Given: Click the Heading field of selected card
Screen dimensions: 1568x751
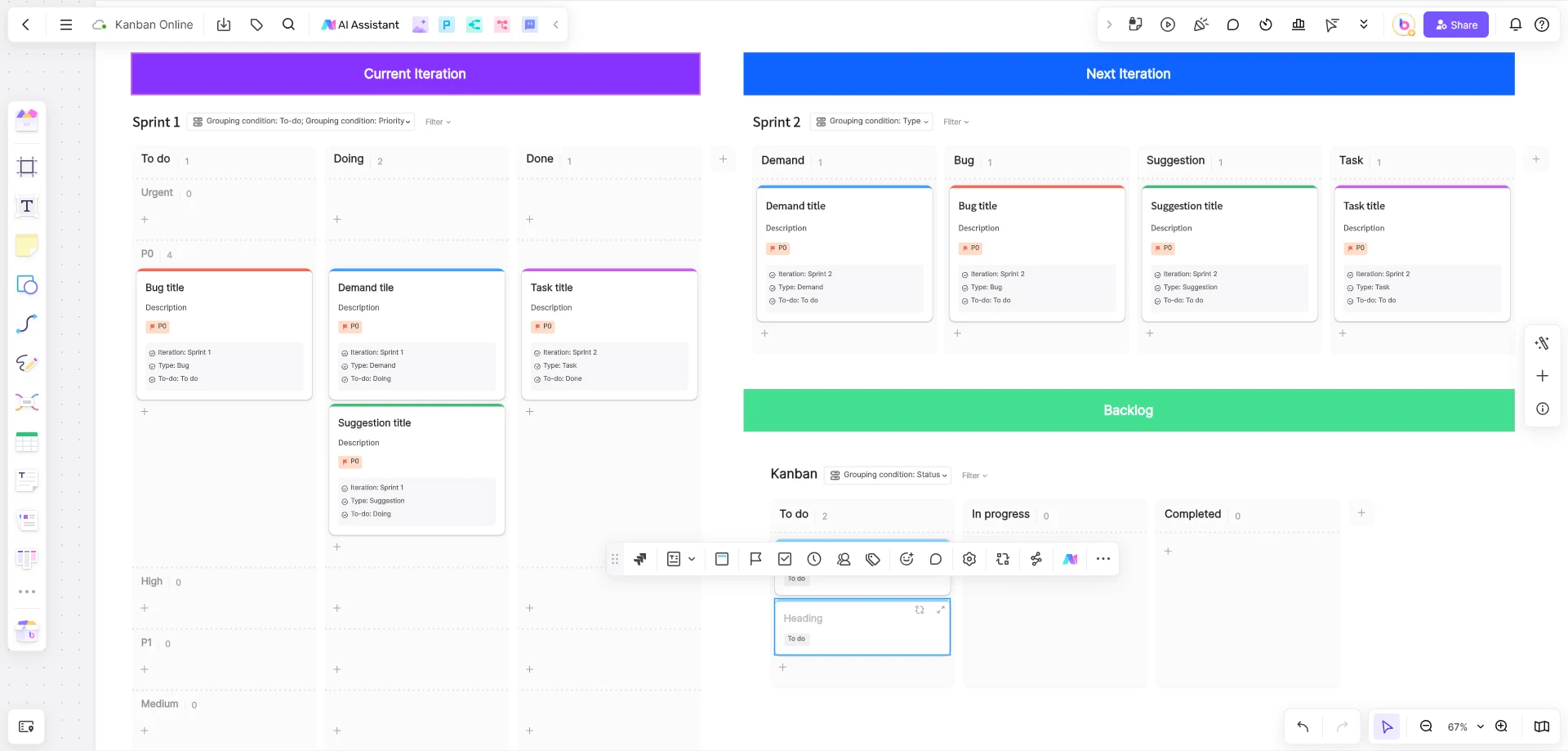Looking at the screenshot, I should point(803,619).
